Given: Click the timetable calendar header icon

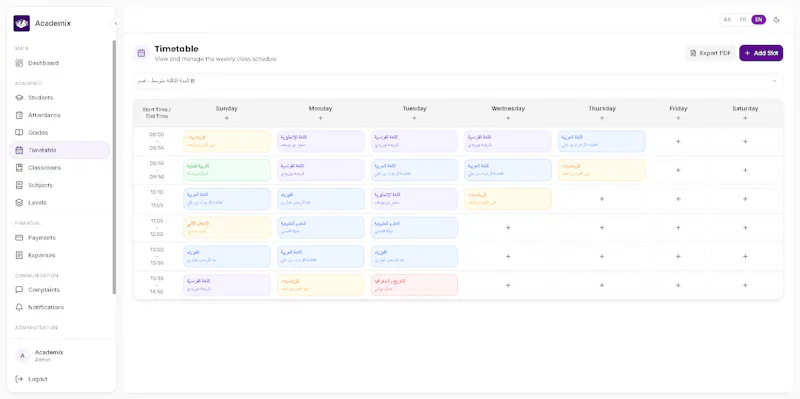Looking at the screenshot, I should click(141, 53).
